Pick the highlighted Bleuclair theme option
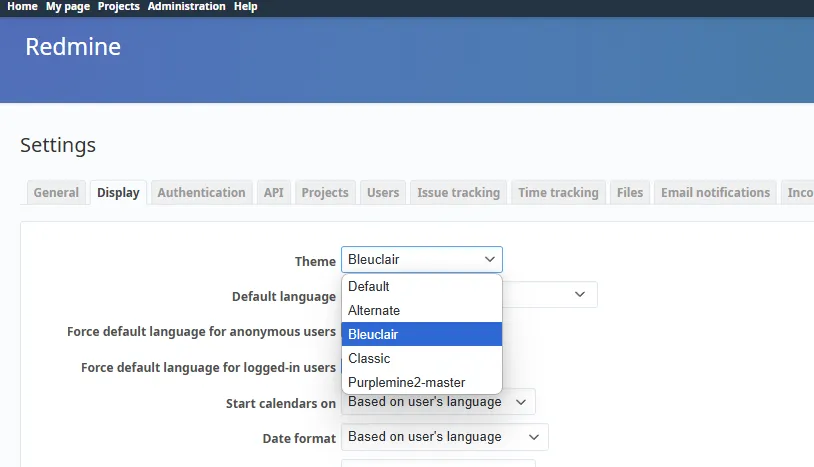Screen dimensions: 814x467 coord(421,334)
